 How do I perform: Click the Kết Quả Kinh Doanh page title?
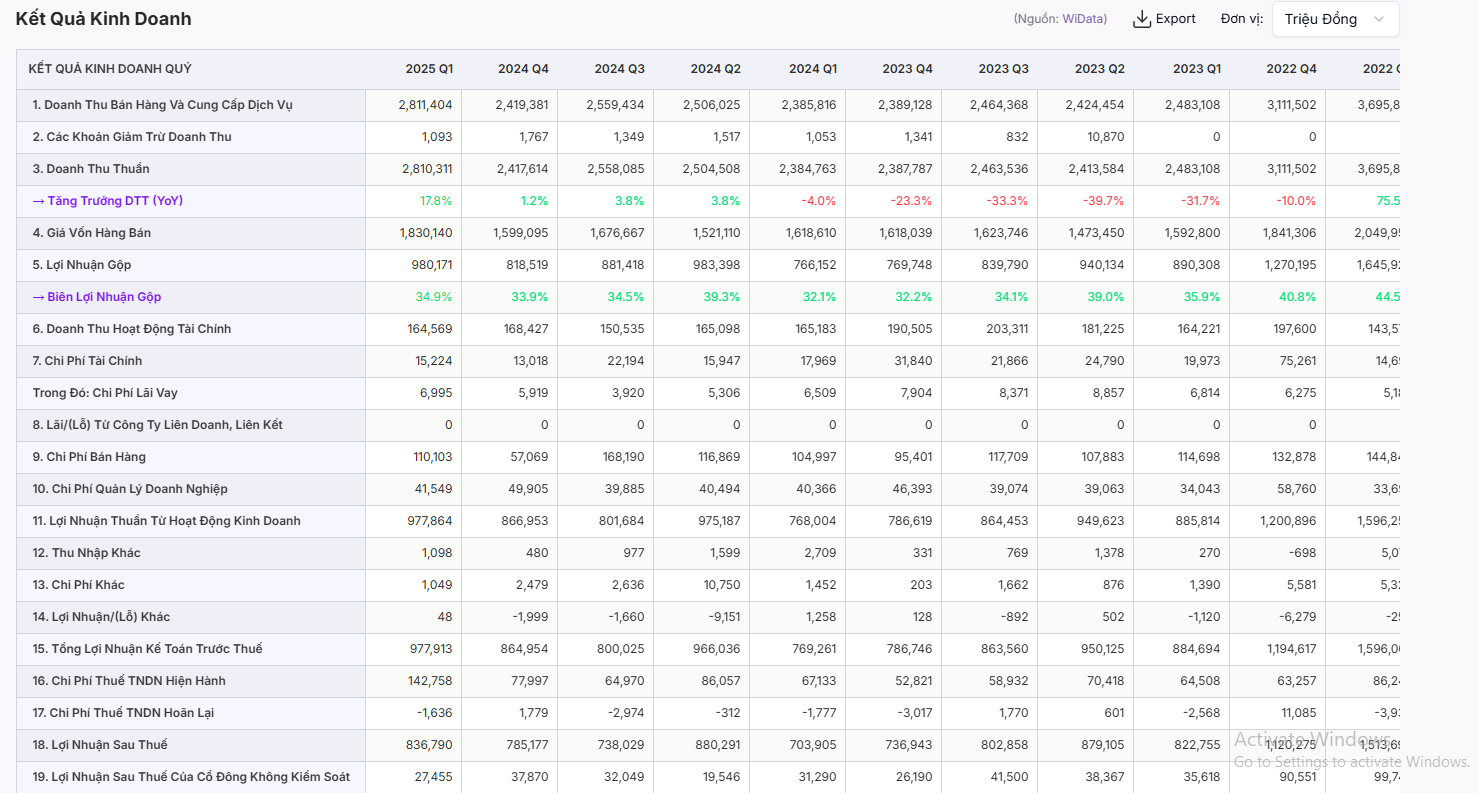tap(103, 19)
